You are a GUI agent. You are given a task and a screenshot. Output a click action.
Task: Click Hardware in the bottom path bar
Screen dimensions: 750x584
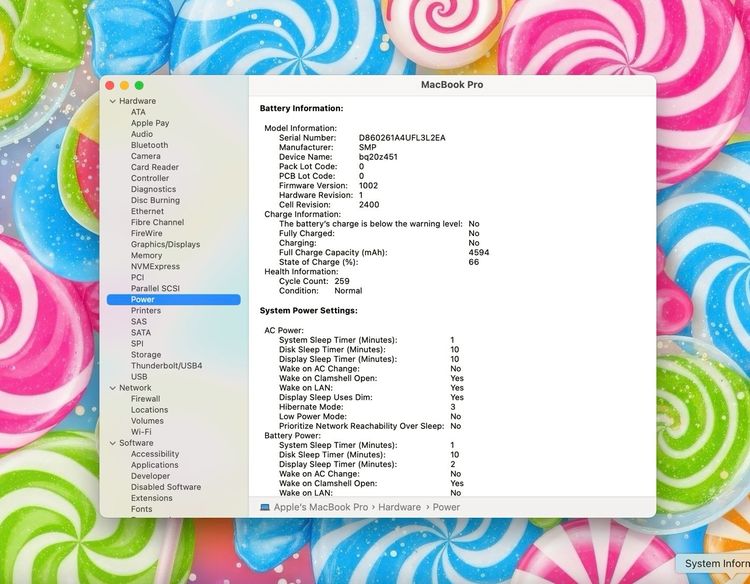pyautogui.click(x=399, y=507)
